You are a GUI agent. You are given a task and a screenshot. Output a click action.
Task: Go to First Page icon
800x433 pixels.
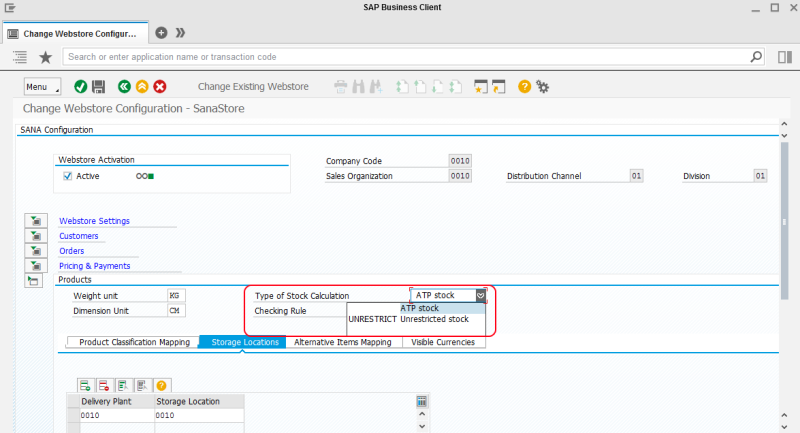402,87
